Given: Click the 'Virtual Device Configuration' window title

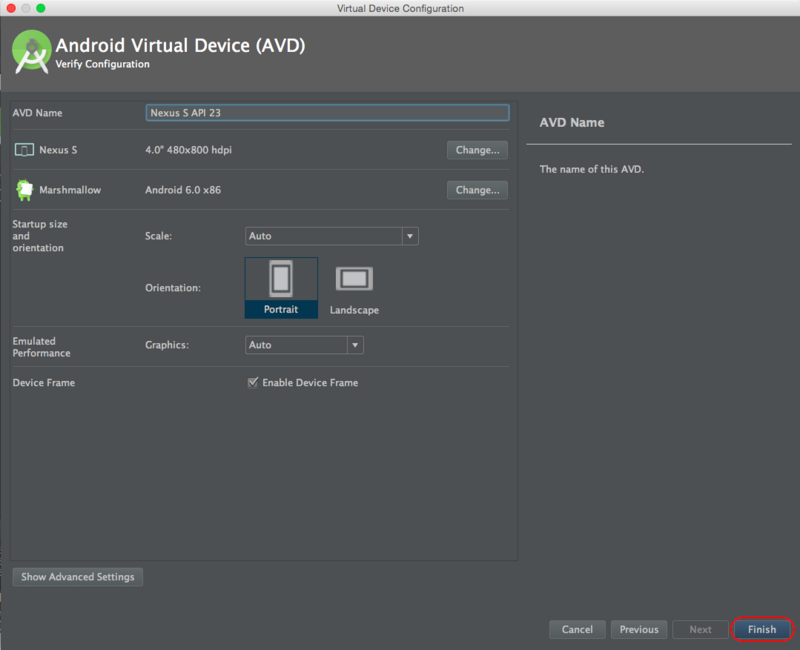Looking at the screenshot, I should [400, 8].
